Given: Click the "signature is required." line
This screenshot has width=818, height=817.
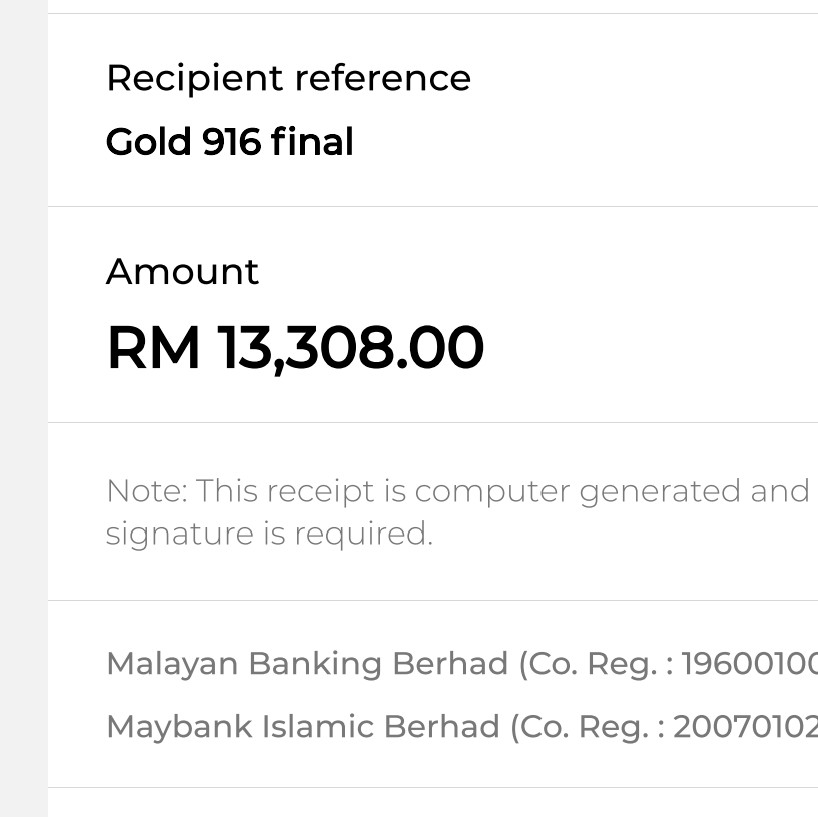Looking at the screenshot, I should (269, 533).
